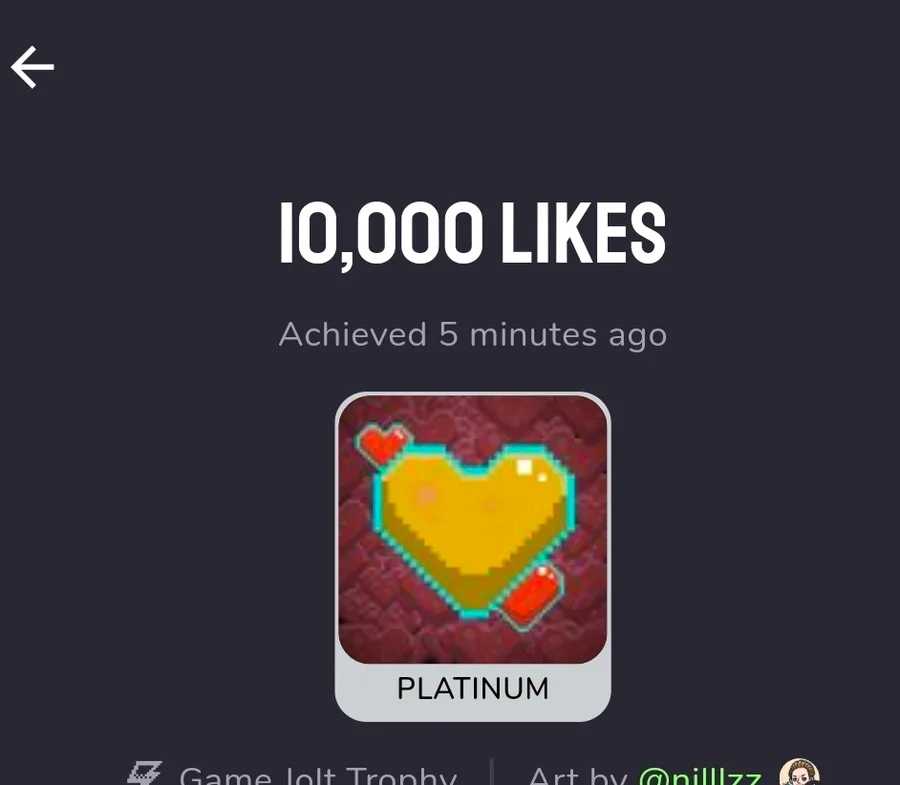Image resolution: width=900 pixels, height=785 pixels.
Task: Go back using the arrow icon
Action: pyautogui.click(x=32, y=67)
